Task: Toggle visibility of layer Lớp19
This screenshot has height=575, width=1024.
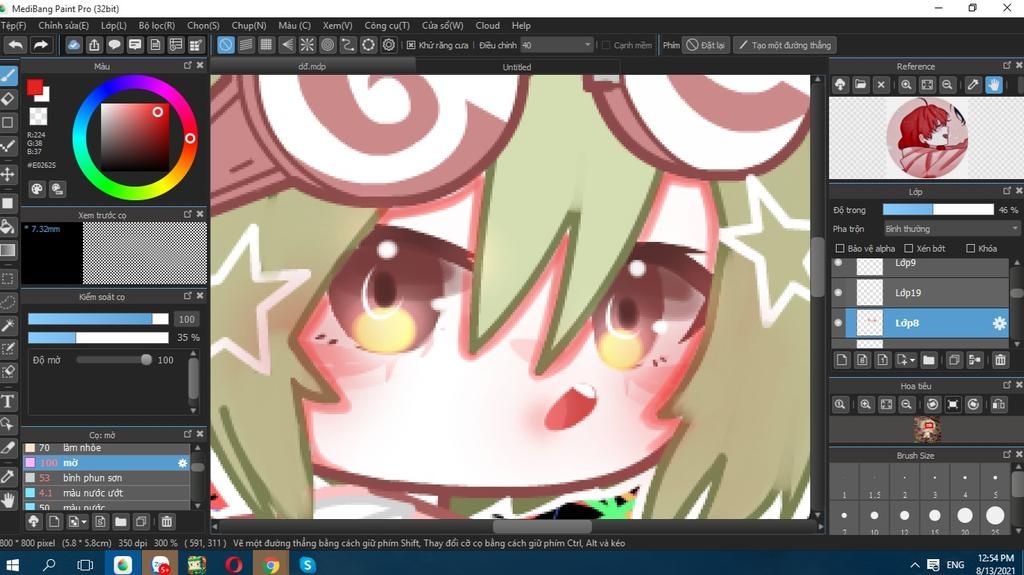Action: pyautogui.click(x=839, y=293)
